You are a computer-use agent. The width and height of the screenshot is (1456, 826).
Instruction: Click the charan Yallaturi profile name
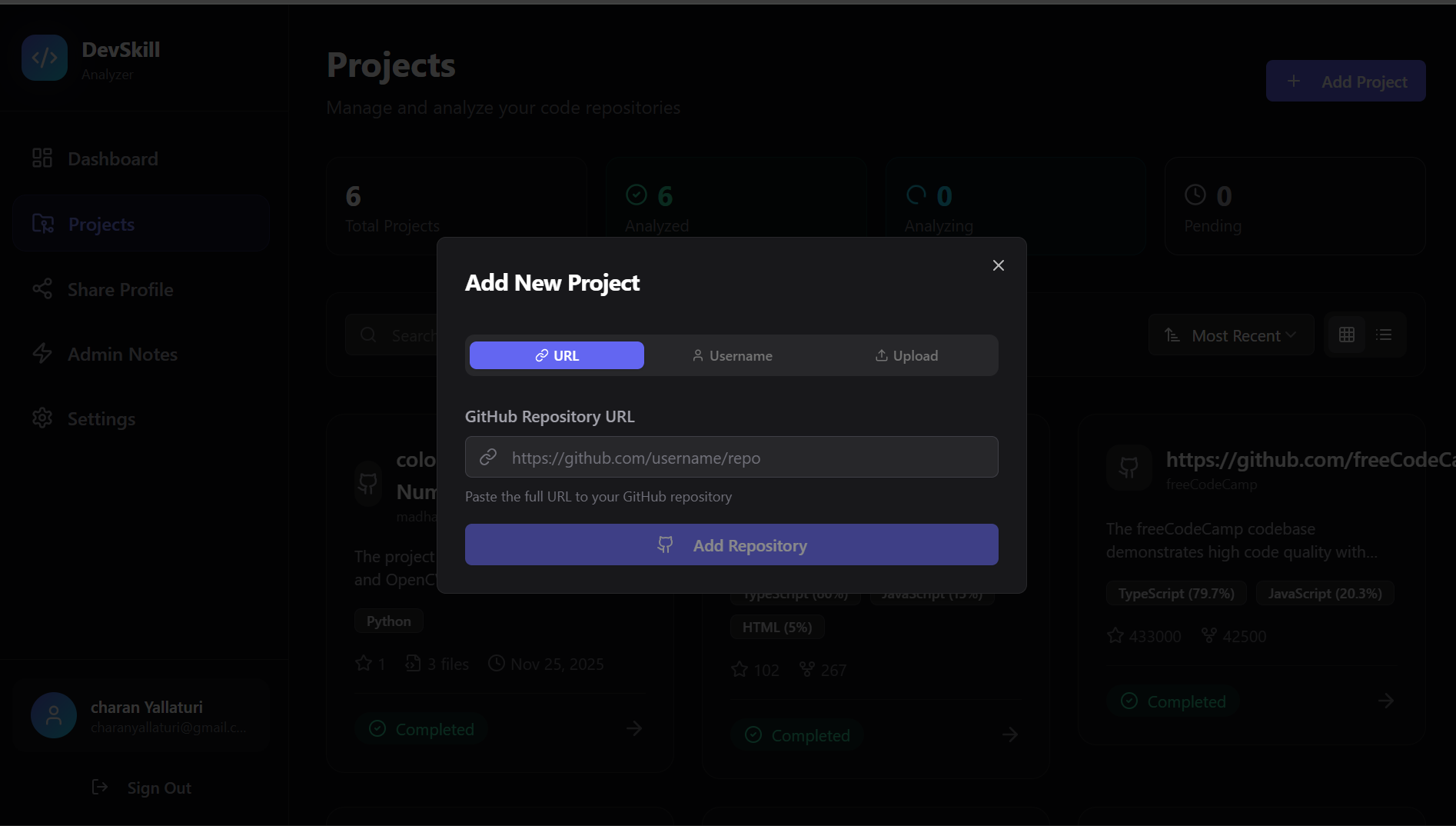point(147,707)
